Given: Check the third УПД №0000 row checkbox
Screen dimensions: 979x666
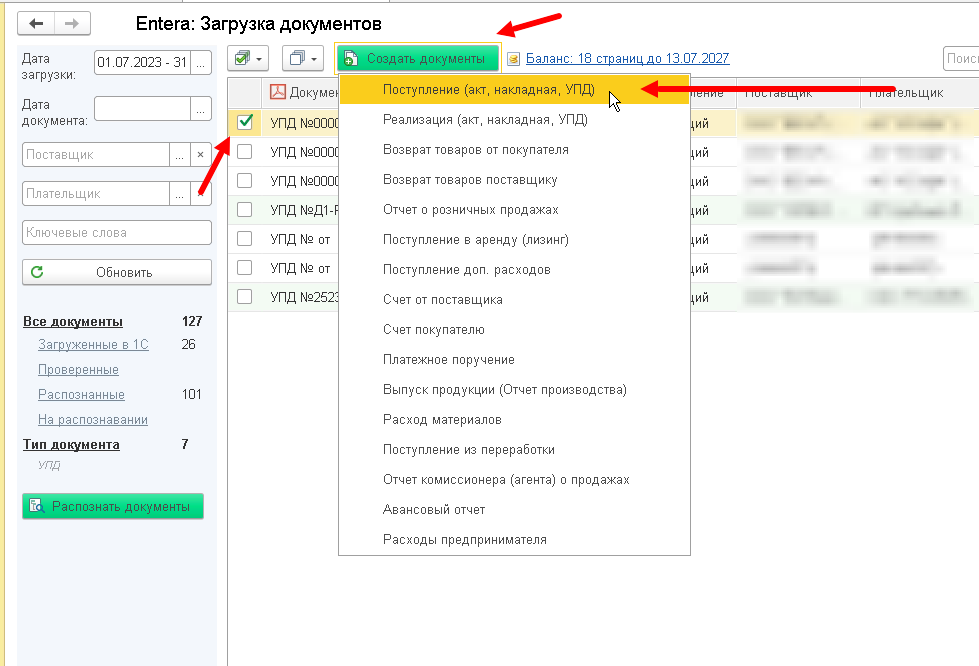Looking at the screenshot, I should pyautogui.click(x=245, y=180).
